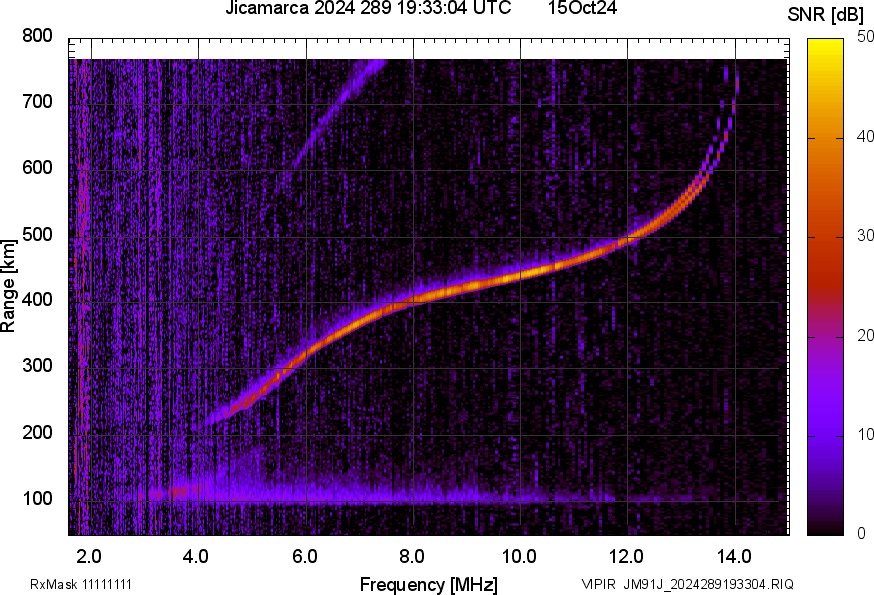
Task: Click the 'SNR [dB]' colorbar title
Action: 825,15
